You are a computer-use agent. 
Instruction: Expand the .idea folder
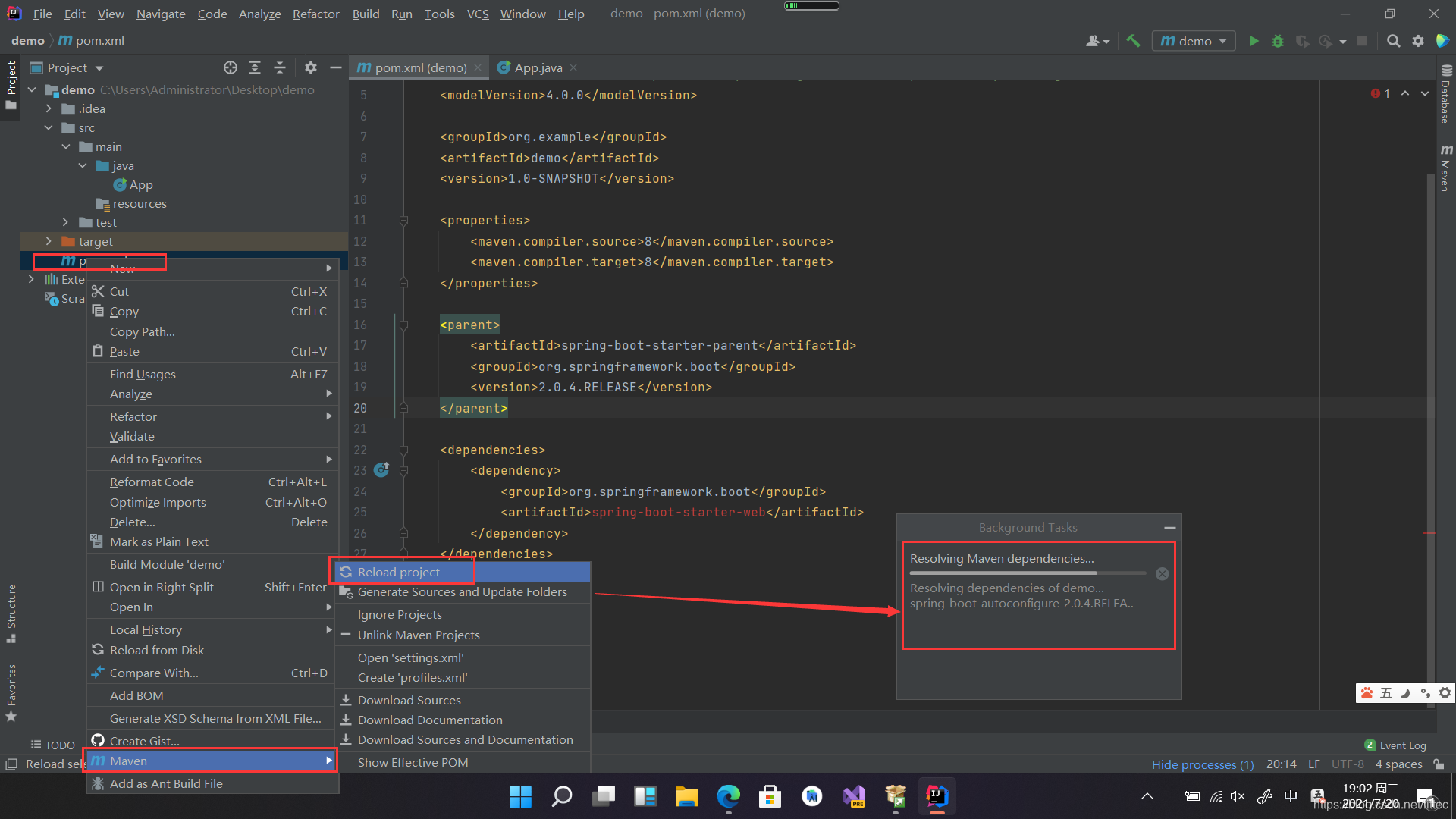click(49, 108)
